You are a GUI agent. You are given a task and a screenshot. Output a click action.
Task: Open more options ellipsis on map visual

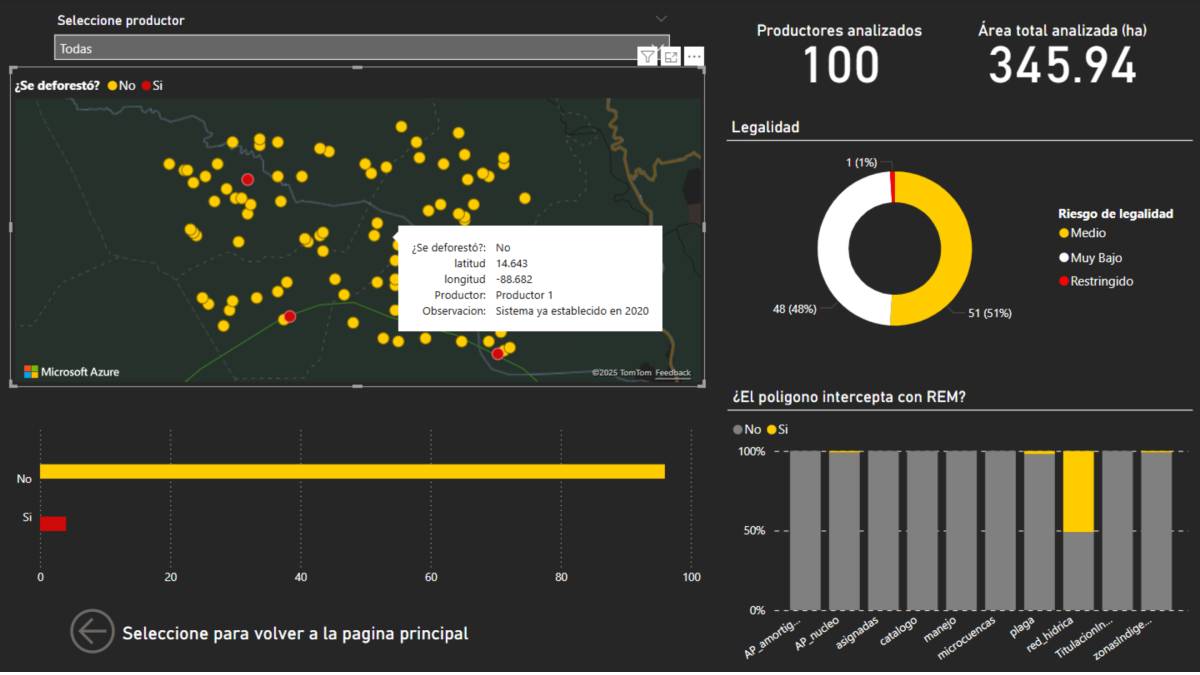coord(694,57)
